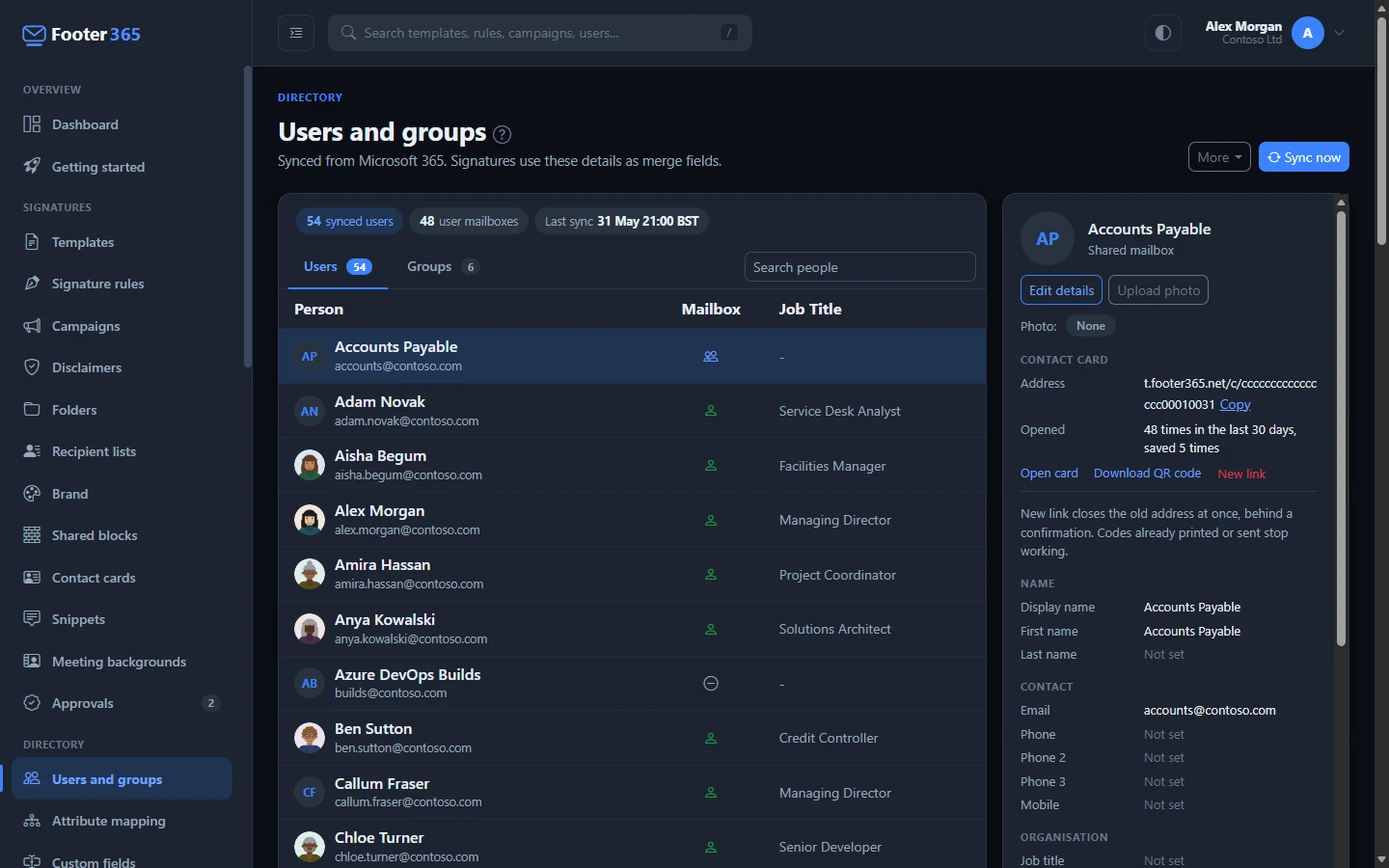Viewport: 1389px width, 868px height.
Task: Open the More dropdown
Action: click(1219, 157)
